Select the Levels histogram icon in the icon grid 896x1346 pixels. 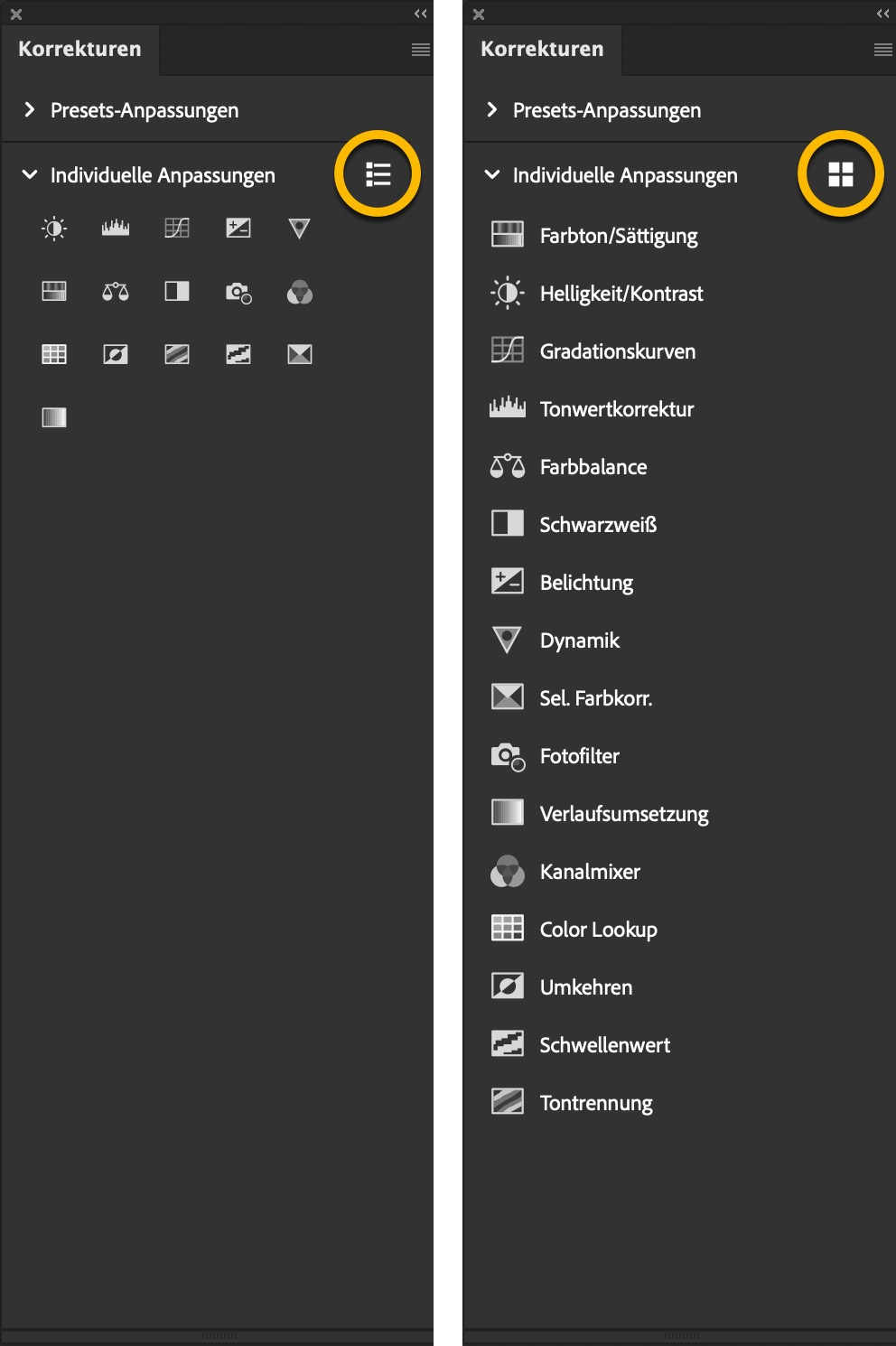(x=116, y=229)
